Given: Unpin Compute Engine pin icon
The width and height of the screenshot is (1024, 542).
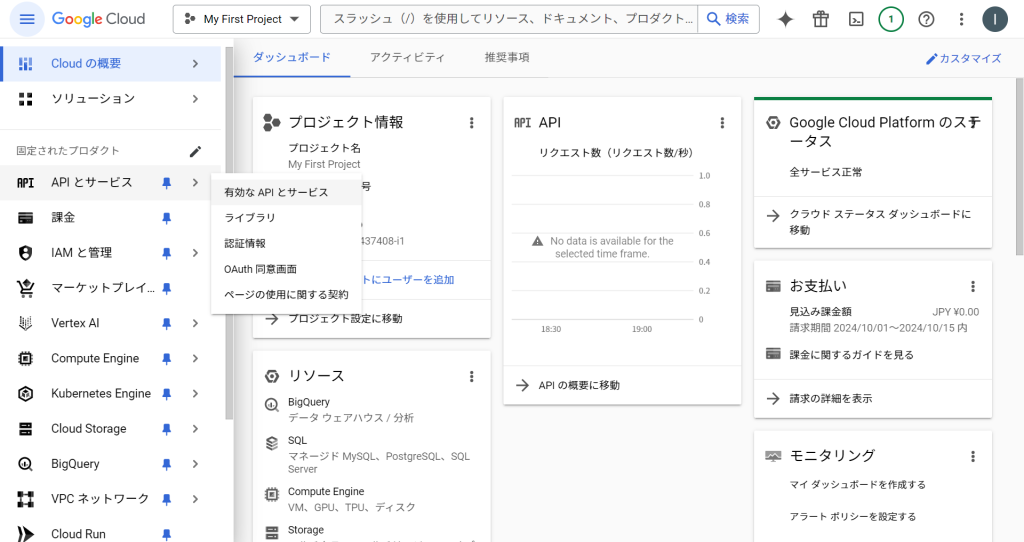Looking at the screenshot, I should pyautogui.click(x=167, y=359).
